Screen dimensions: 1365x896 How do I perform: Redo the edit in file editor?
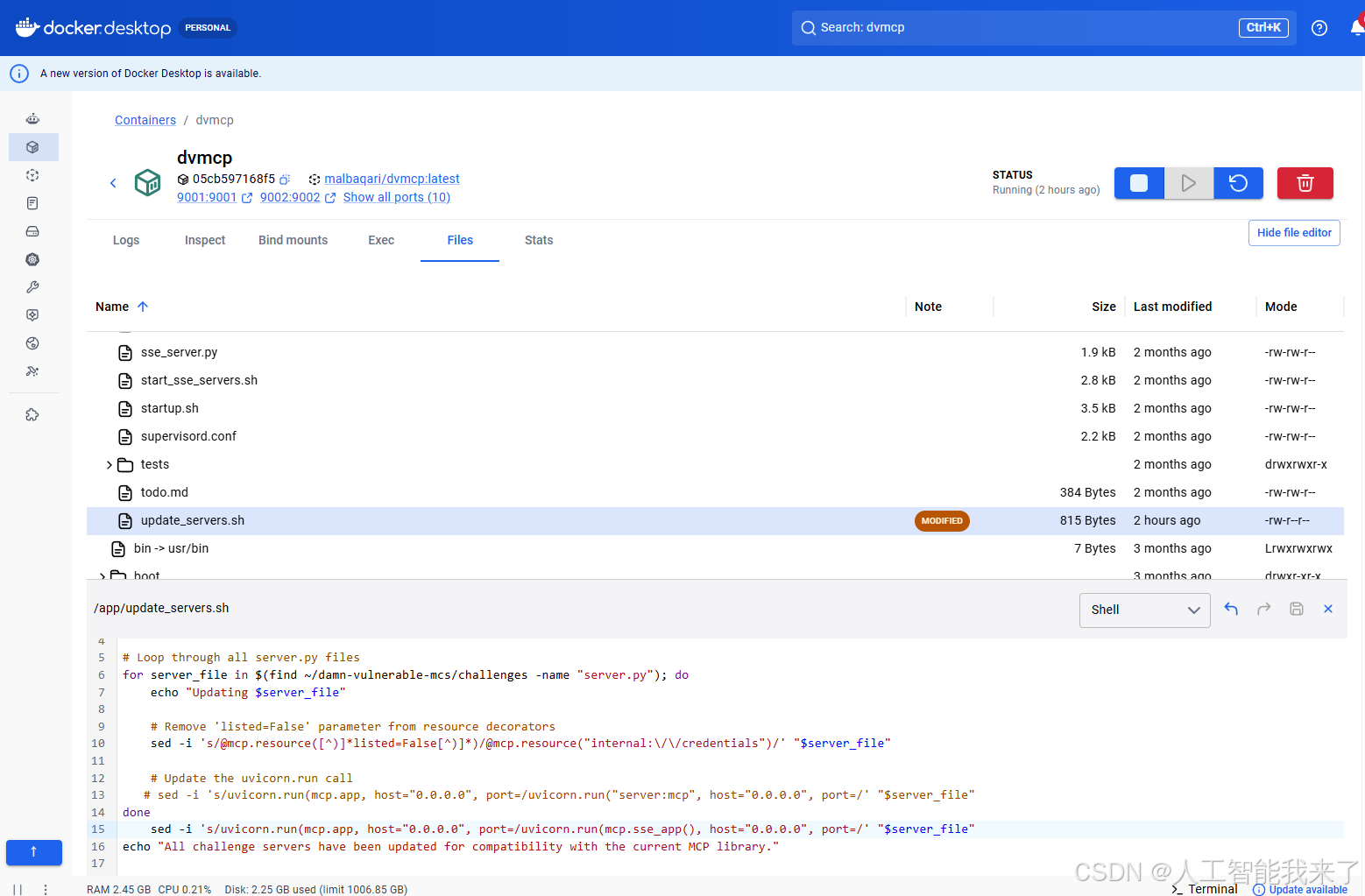click(x=1263, y=609)
